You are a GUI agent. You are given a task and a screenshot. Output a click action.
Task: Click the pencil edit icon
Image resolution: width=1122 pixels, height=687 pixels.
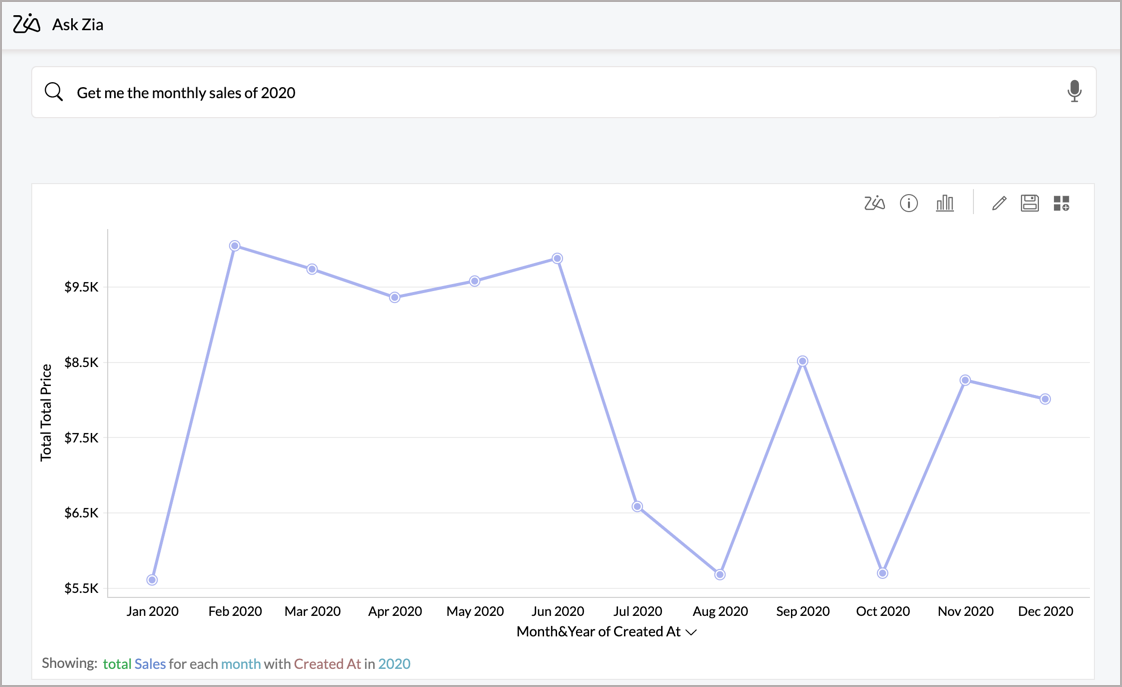coord(998,204)
